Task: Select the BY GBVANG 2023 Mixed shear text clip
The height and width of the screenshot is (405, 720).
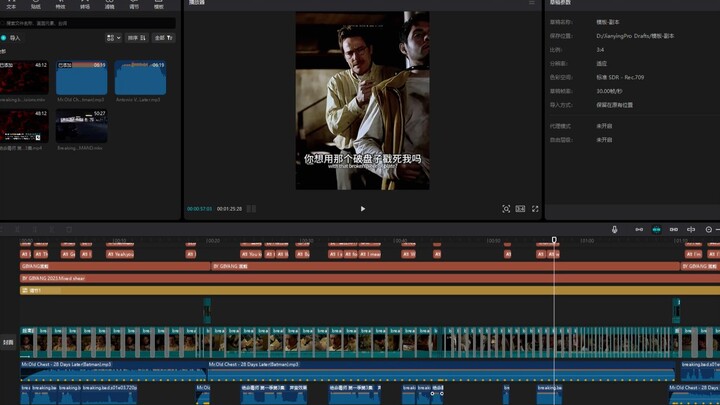Action: pos(370,278)
